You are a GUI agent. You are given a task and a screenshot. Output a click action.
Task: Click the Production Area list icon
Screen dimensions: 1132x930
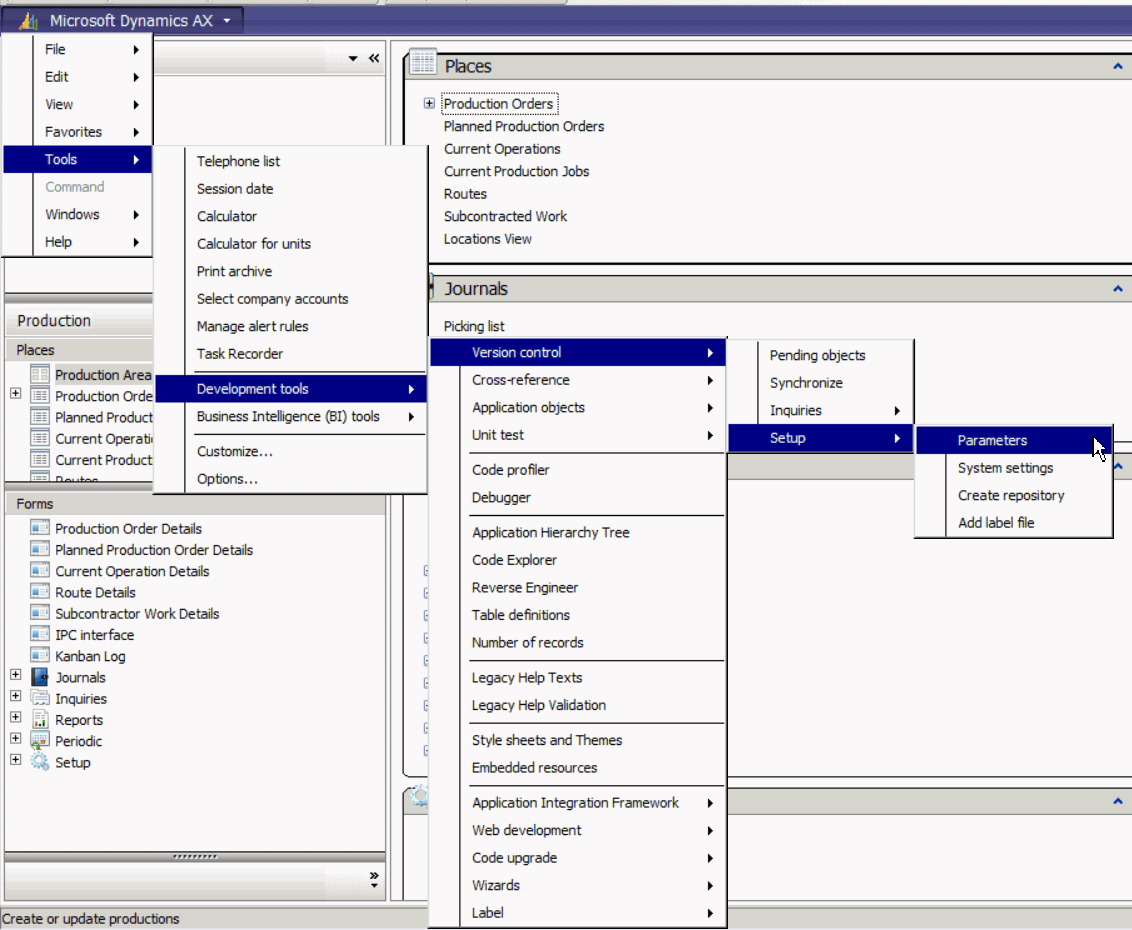[x=40, y=374]
